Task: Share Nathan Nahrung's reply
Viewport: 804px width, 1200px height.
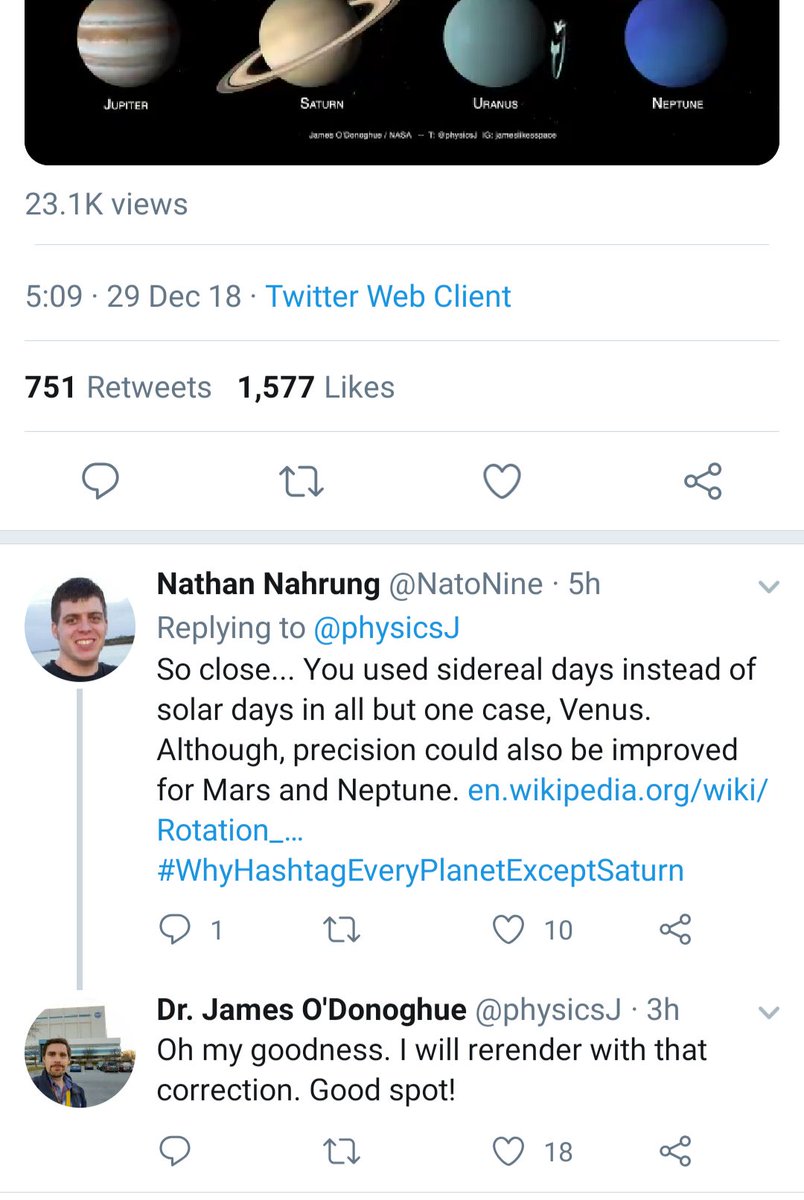Action: (x=676, y=930)
